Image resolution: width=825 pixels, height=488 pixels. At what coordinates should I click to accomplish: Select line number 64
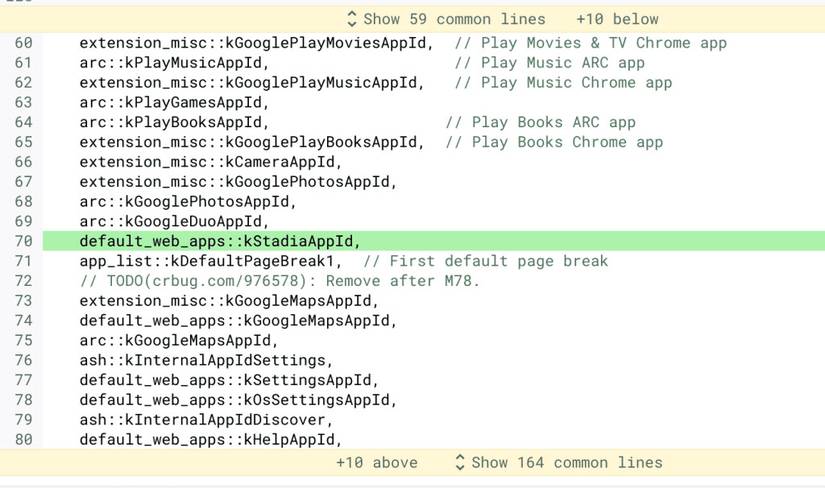(x=23, y=122)
